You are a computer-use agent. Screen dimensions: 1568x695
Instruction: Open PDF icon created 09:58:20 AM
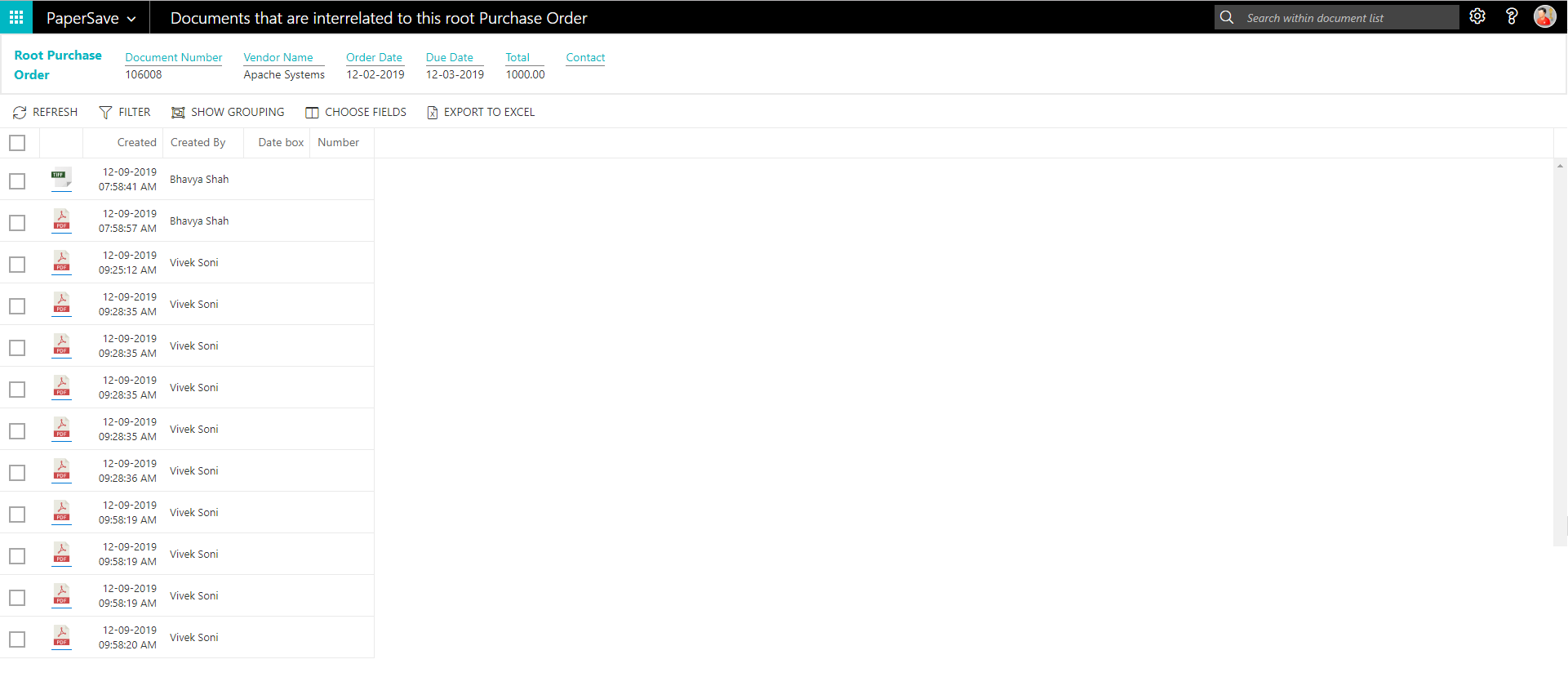click(x=61, y=637)
